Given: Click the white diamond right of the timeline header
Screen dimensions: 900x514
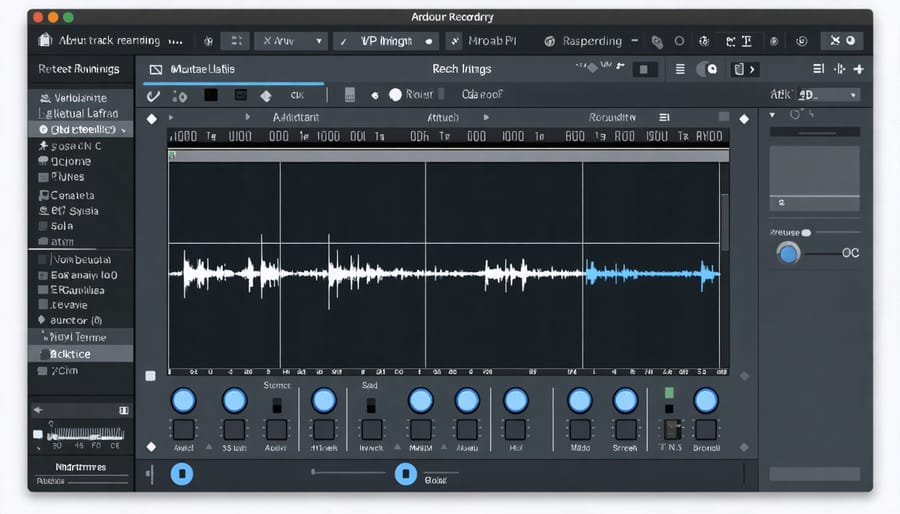Looking at the screenshot, I should click(x=744, y=119).
